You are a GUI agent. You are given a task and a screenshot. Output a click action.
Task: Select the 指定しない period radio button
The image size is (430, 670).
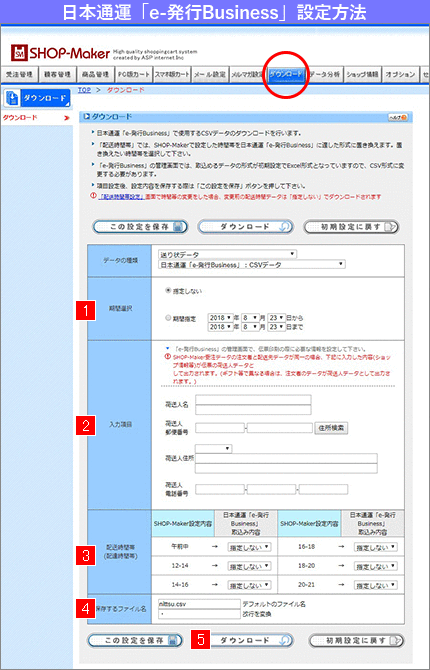[168, 291]
